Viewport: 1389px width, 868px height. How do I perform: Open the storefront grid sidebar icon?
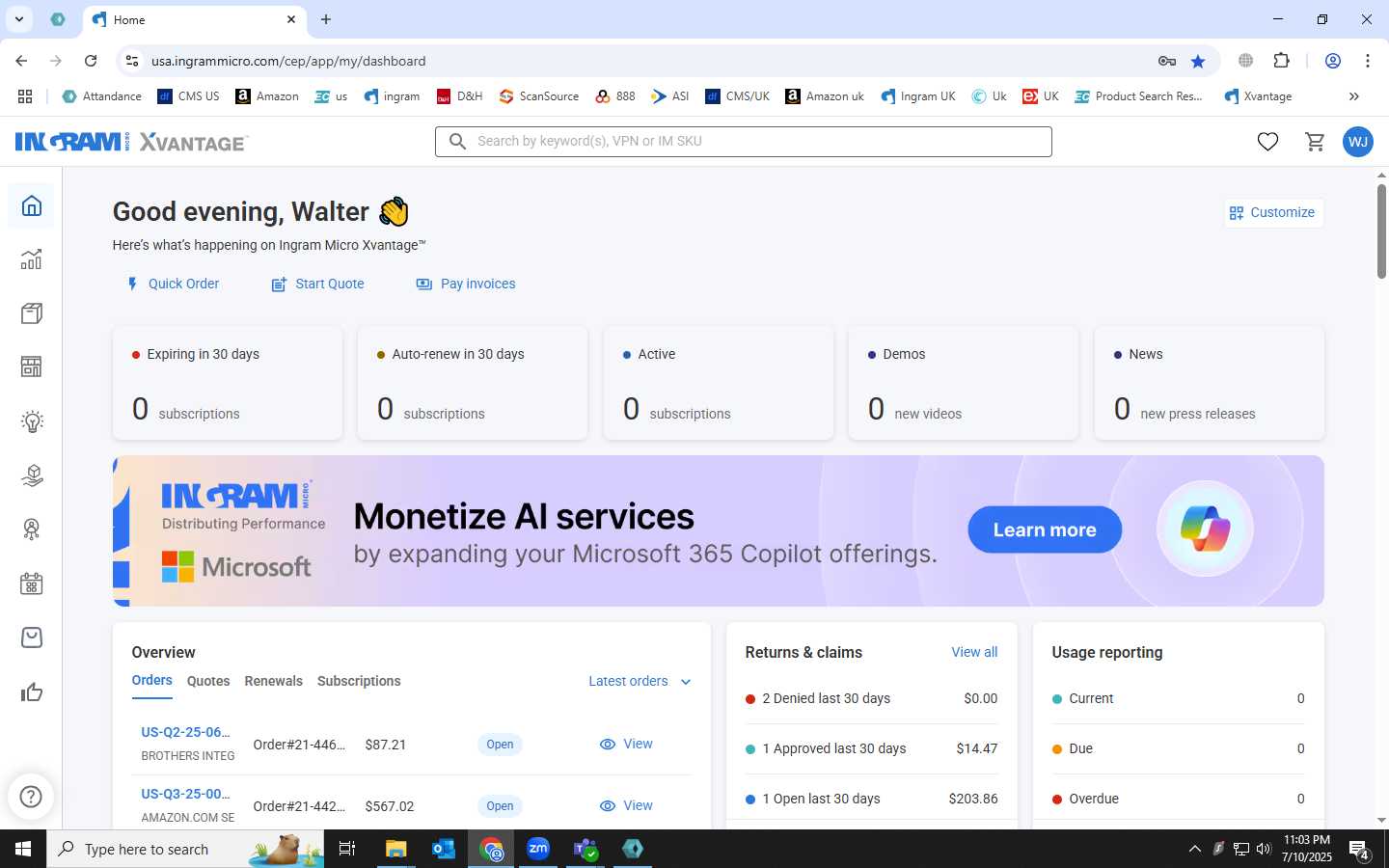coord(32,367)
